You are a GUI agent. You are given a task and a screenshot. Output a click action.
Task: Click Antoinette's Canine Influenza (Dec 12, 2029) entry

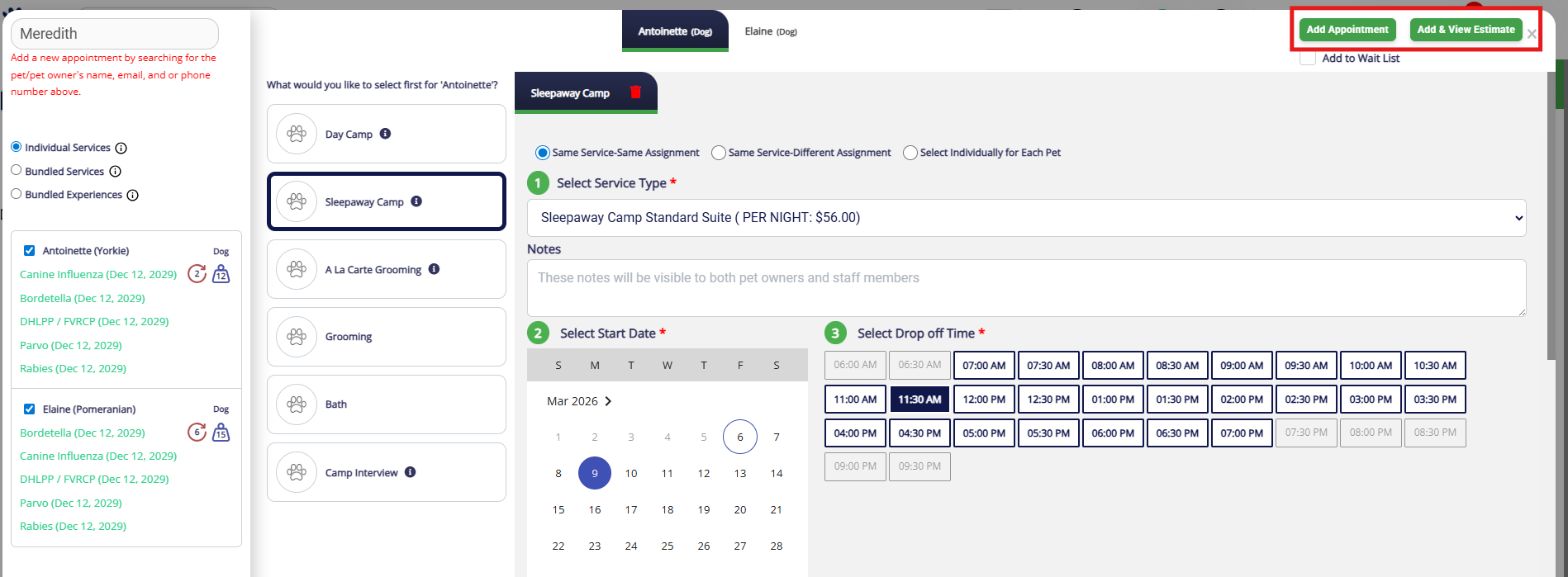(x=98, y=274)
